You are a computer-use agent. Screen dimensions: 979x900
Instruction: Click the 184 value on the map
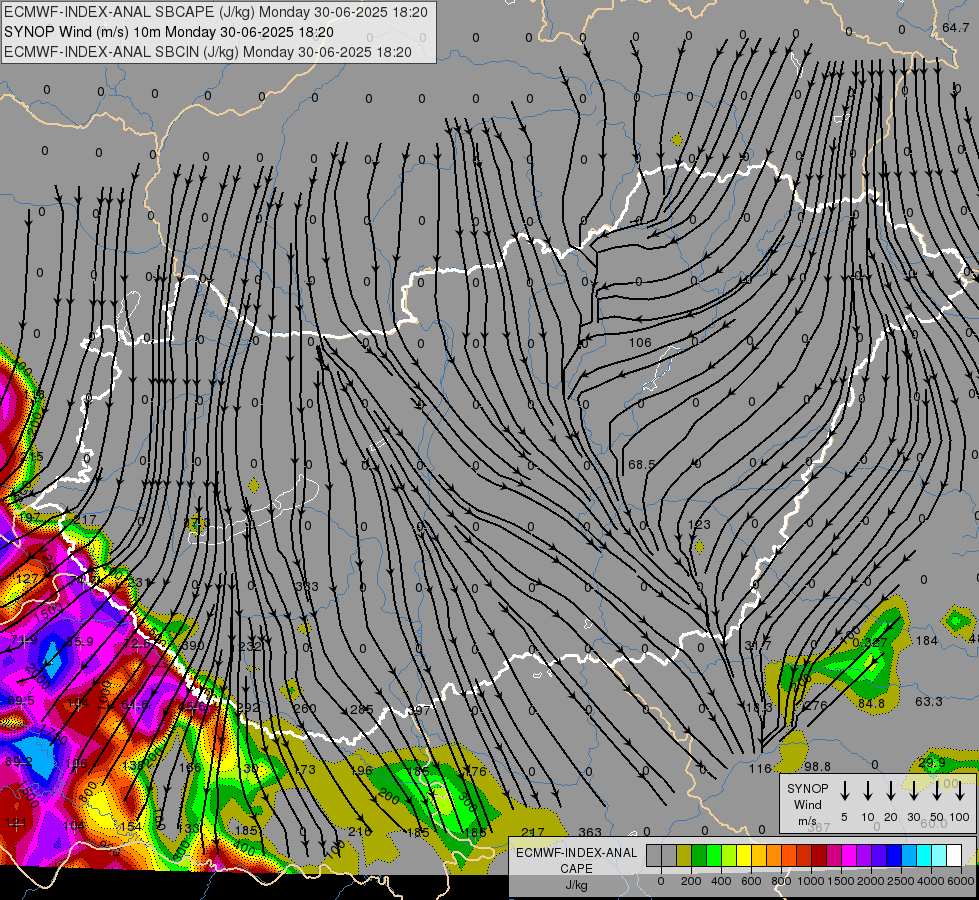(x=927, y=640)
